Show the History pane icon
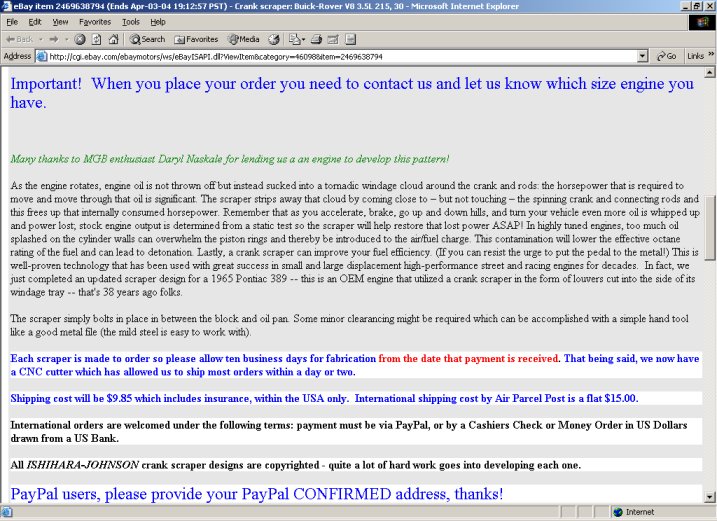This screenshot has height=521, width=717. 274,39
